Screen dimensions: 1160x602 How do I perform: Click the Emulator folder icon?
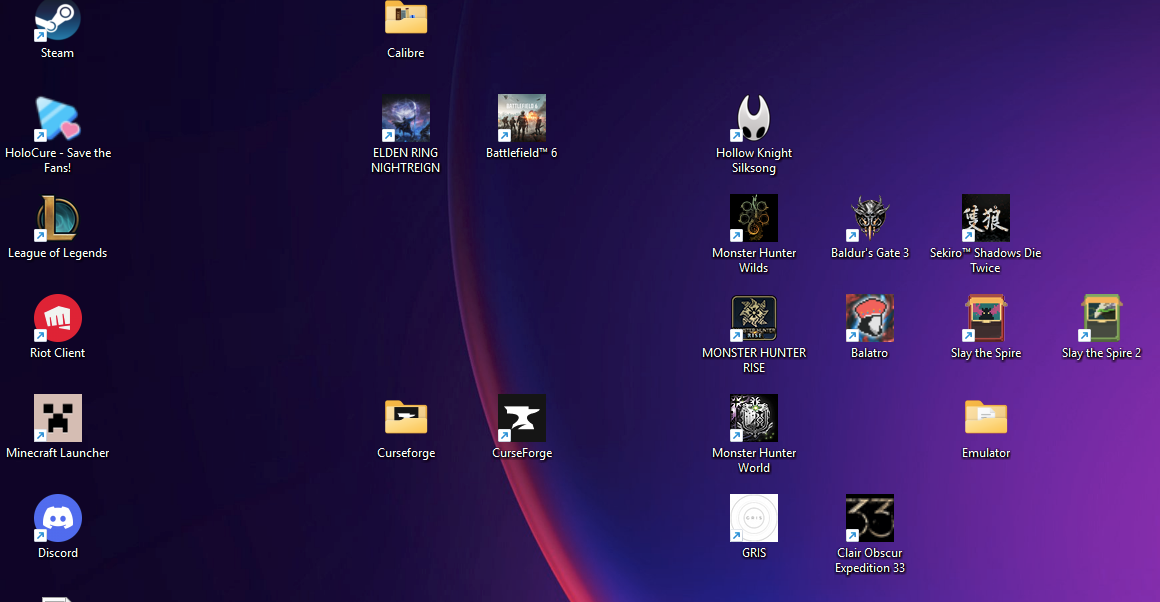(x=985, y=418)
